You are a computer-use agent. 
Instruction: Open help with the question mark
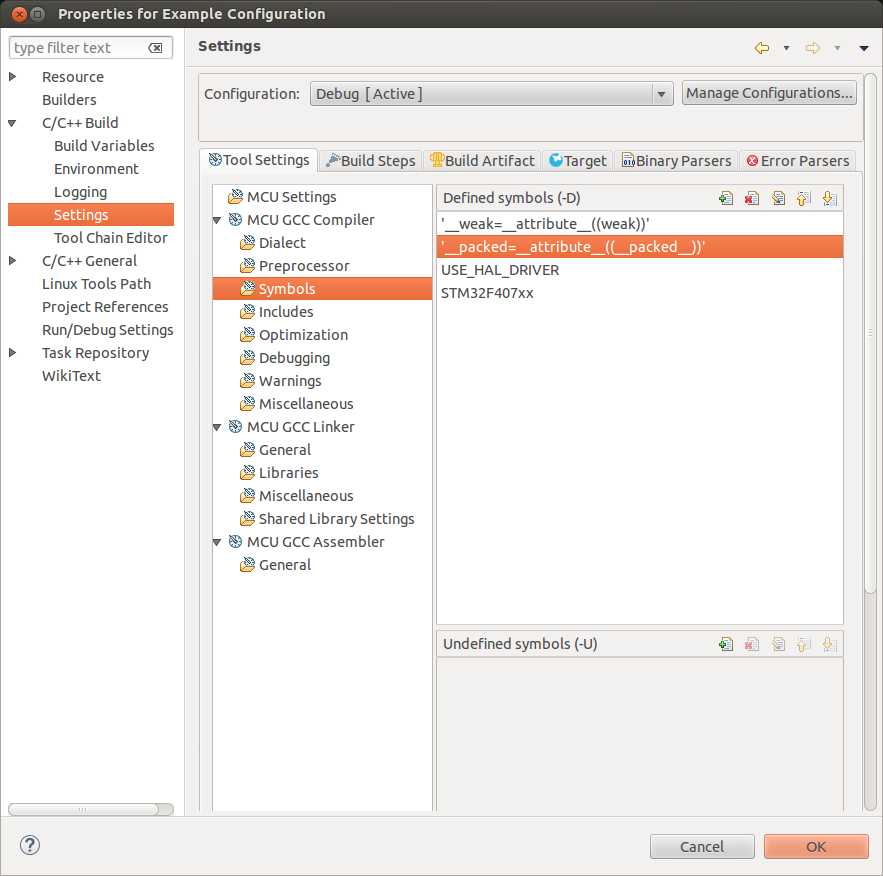[x=29, y=845]
